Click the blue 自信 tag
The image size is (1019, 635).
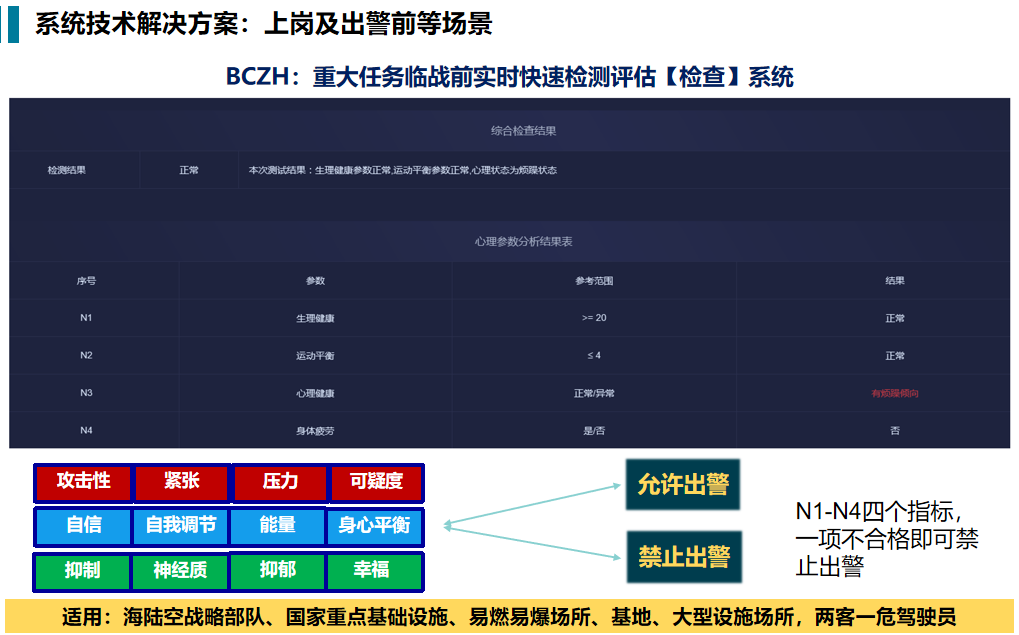coord(83,526)
